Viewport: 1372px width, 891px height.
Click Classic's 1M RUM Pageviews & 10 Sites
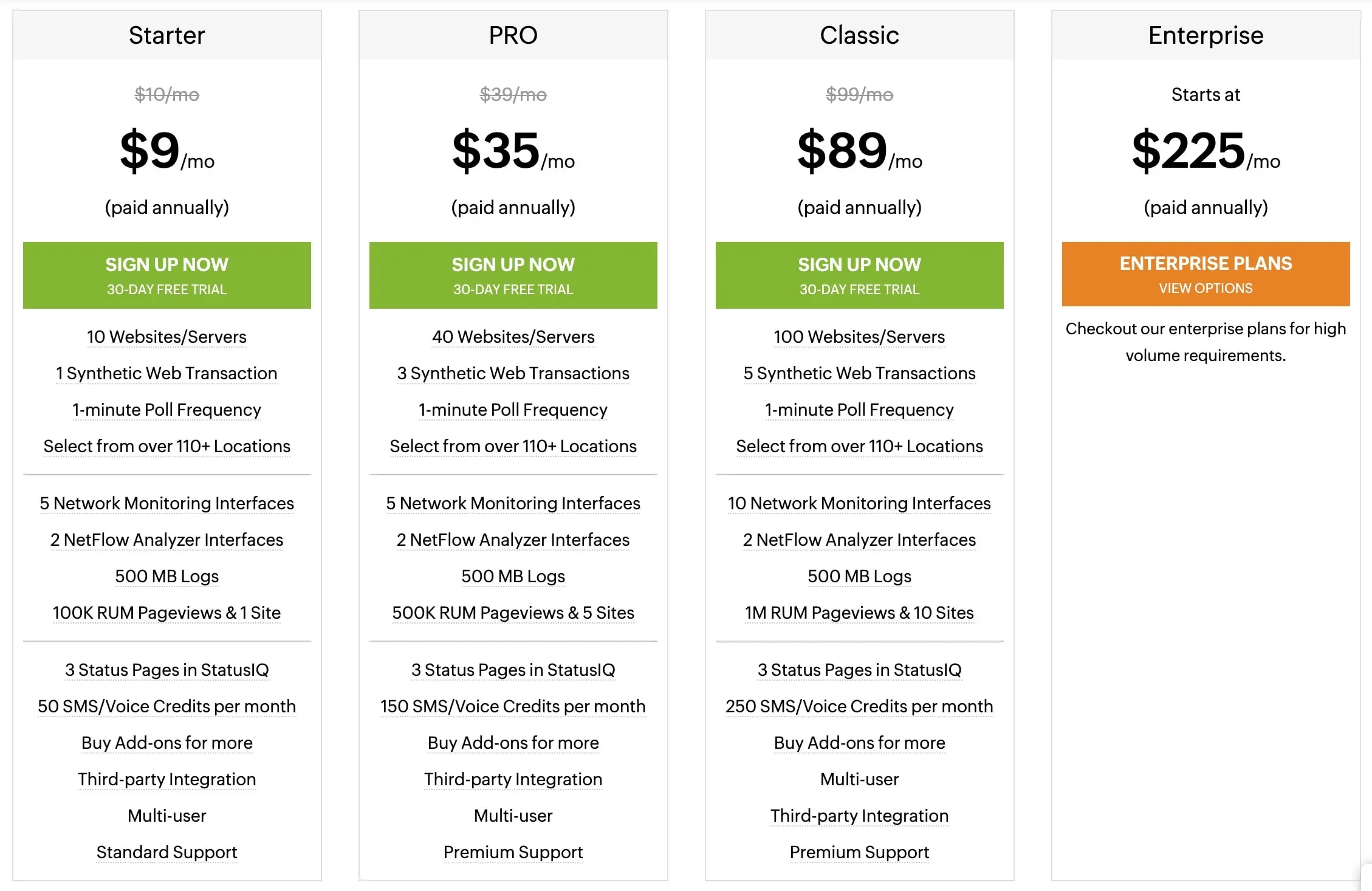pyautogui.click(x=859, y=613)
